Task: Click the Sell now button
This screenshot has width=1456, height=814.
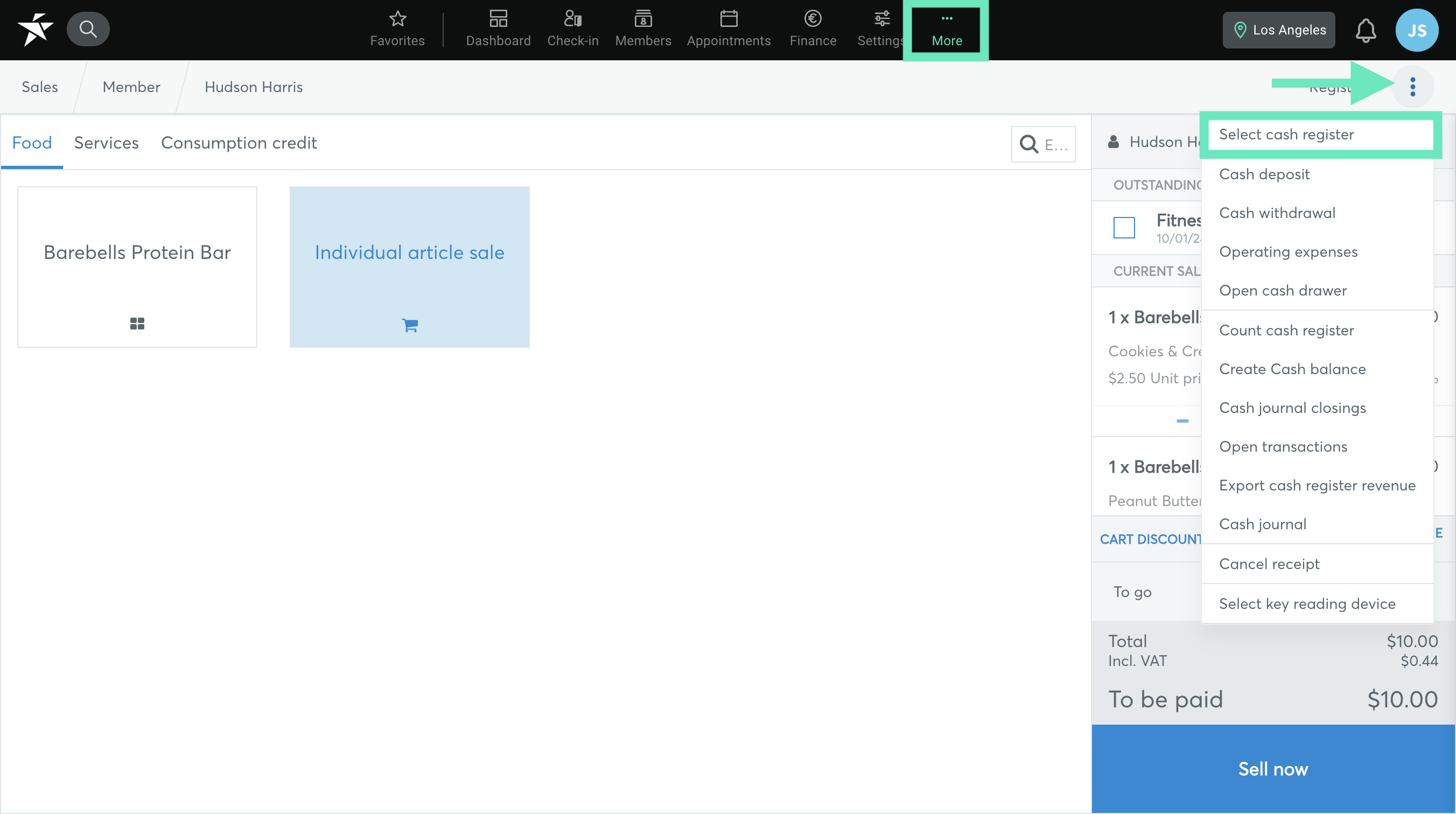Action: click(1273, 769)
